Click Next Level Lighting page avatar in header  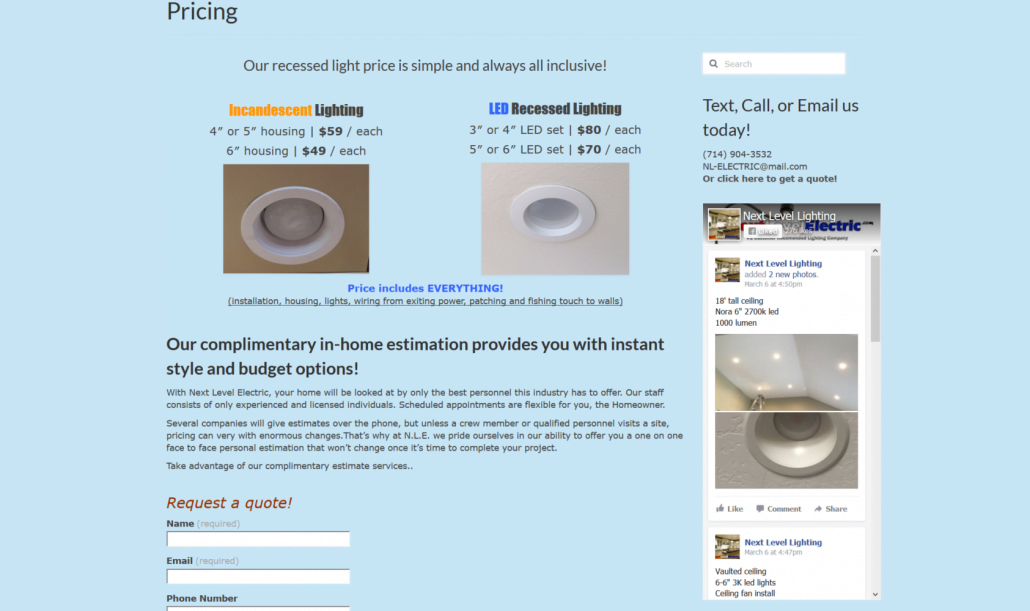click(x=724, y=223)
